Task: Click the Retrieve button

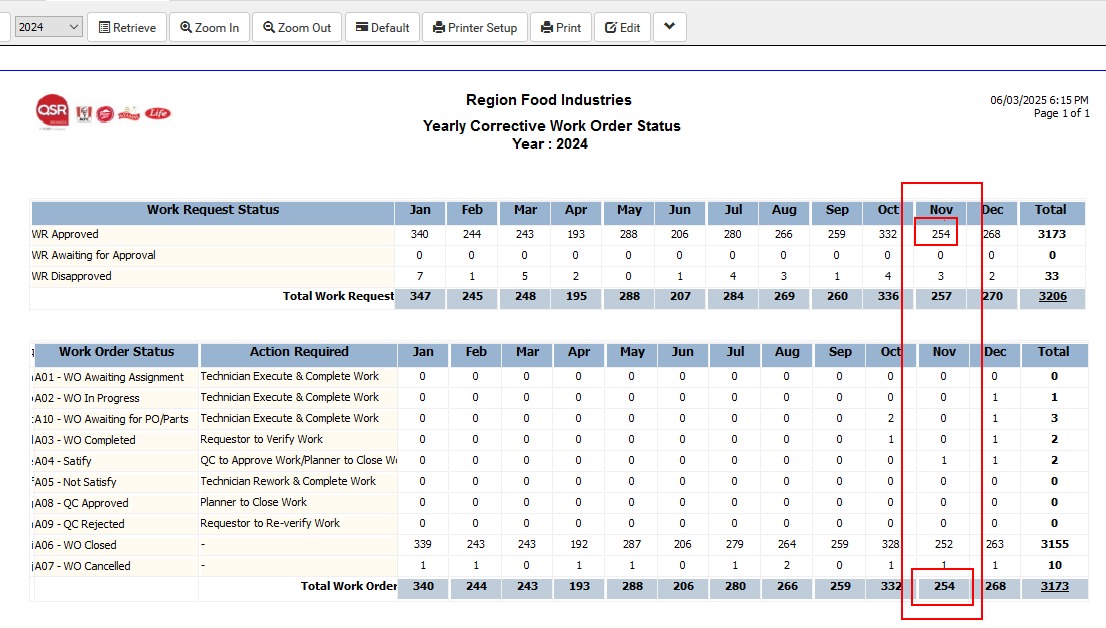Action: click(127, 28)
